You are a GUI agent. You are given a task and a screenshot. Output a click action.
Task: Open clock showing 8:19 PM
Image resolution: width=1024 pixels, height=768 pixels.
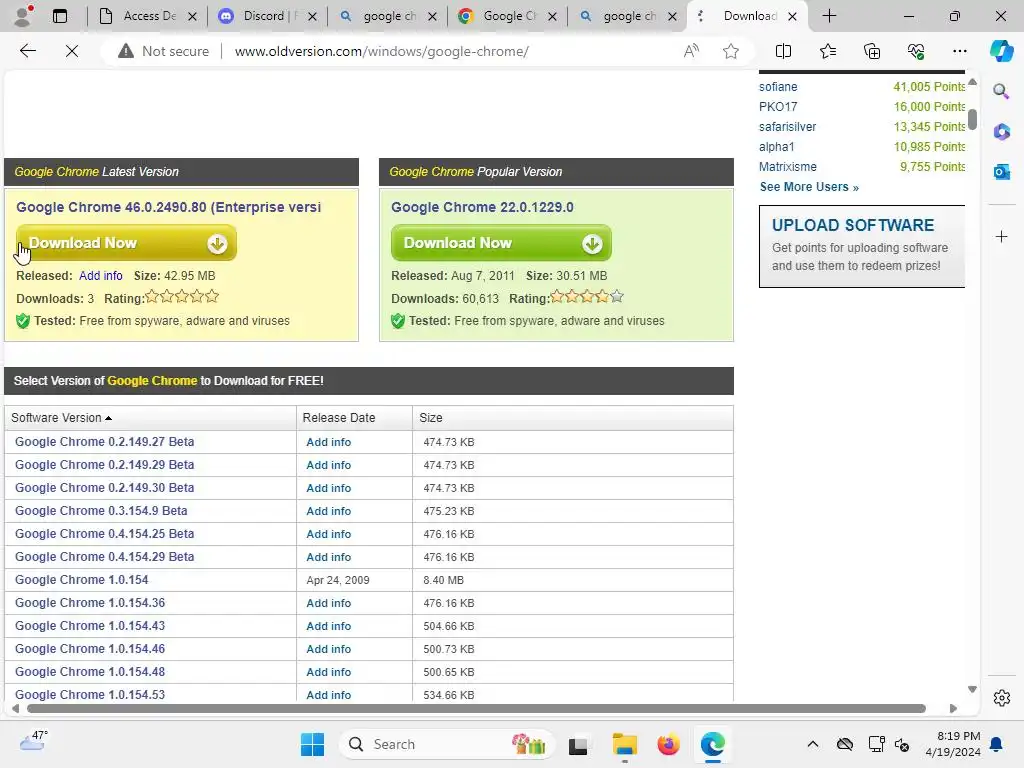[953, 744]
